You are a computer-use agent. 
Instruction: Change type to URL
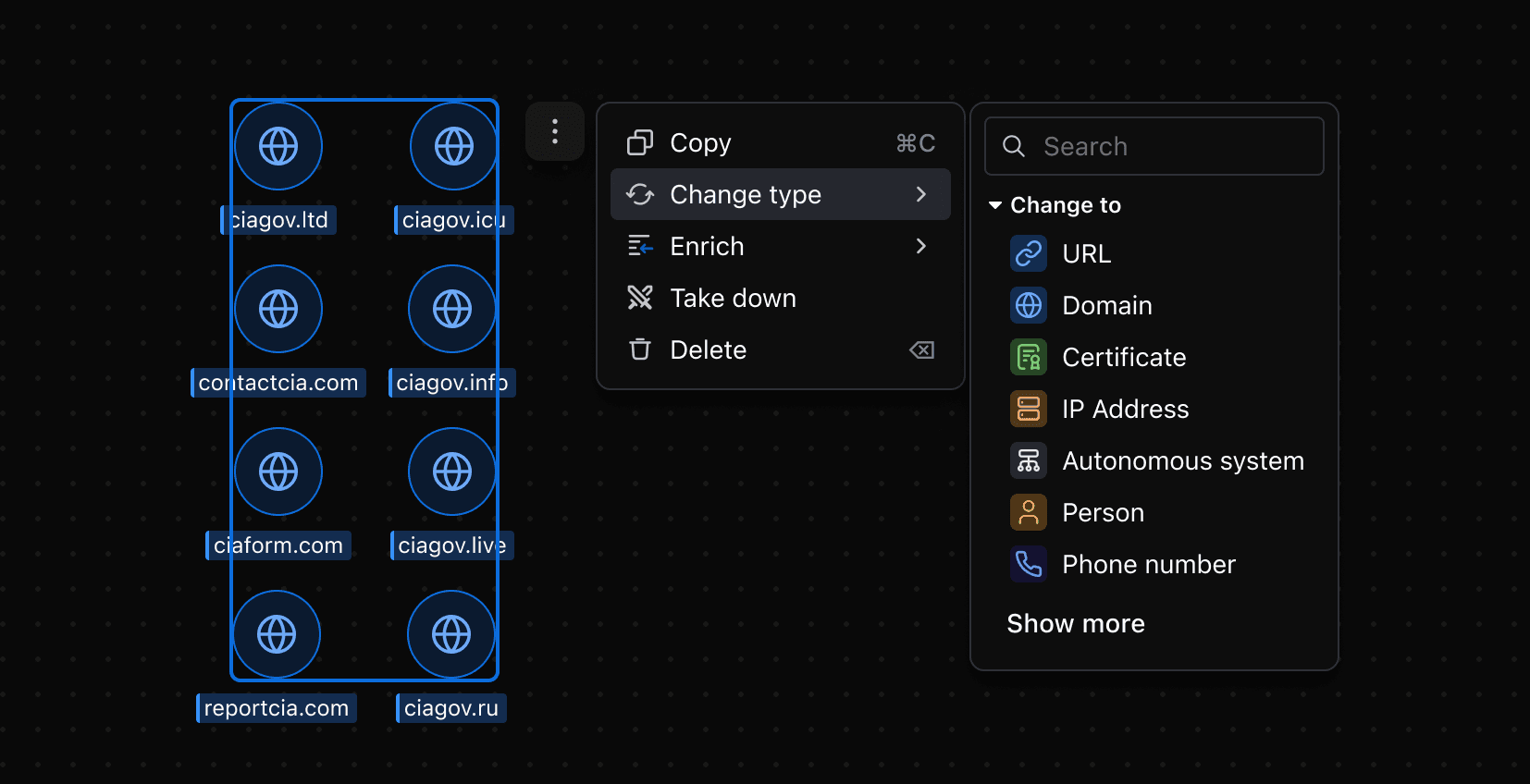[1086, 253]
